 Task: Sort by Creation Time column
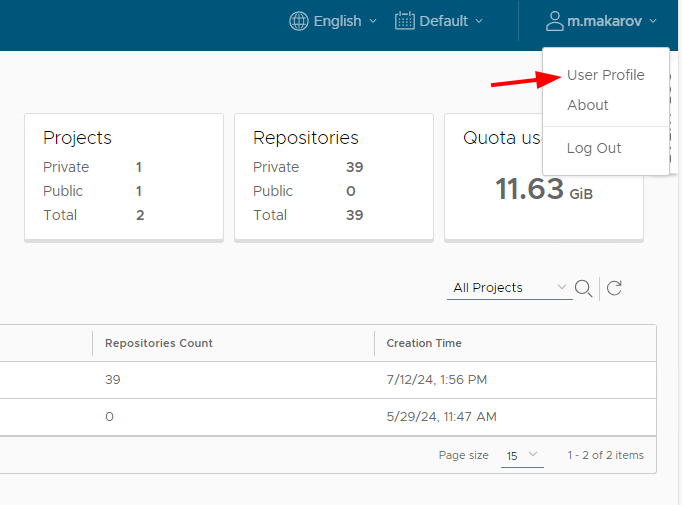(424, 343)
